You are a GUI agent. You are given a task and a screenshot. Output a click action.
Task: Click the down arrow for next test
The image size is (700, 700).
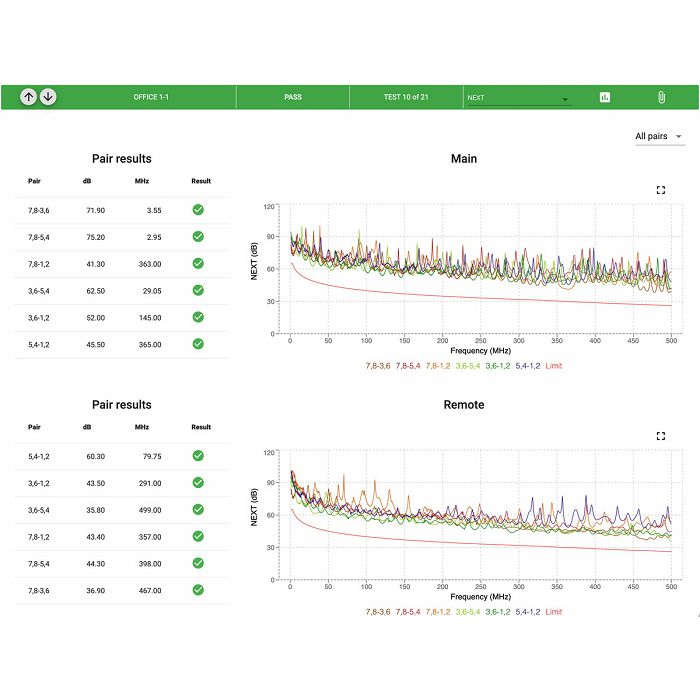coord(48,97)
